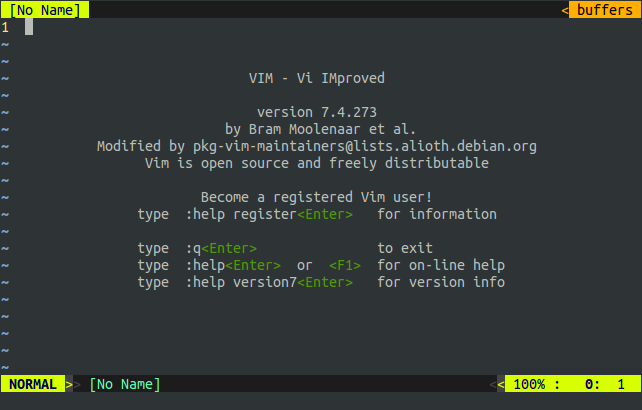
Task: Click 'for on-line help' text
Action: click(x=441, y=265)
